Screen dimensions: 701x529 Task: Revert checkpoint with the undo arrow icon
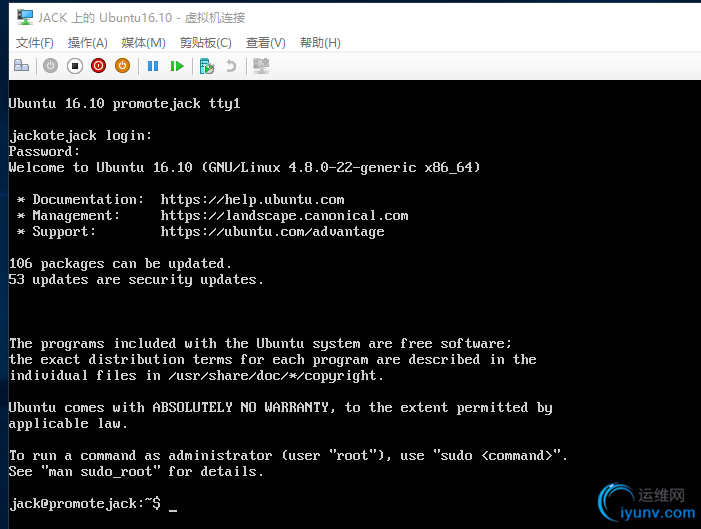[231, 66]
